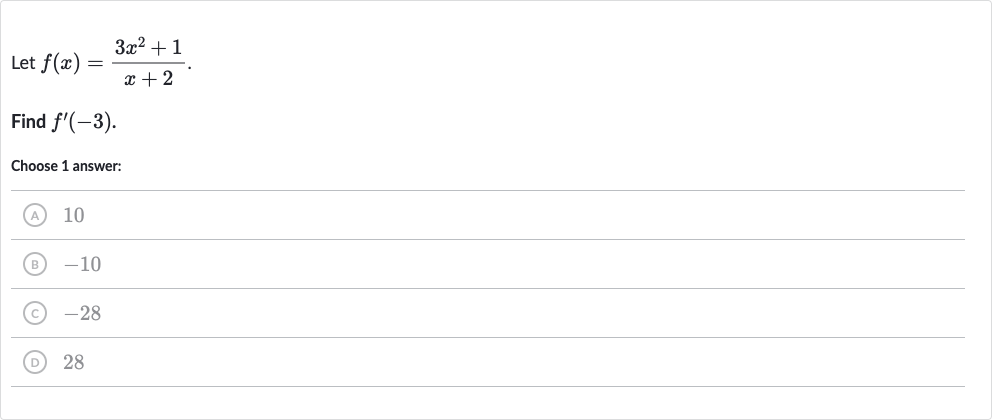This screenshot has height=420, width=992.
Task: Click the blank area of option D row
Action: coord(525,362)
